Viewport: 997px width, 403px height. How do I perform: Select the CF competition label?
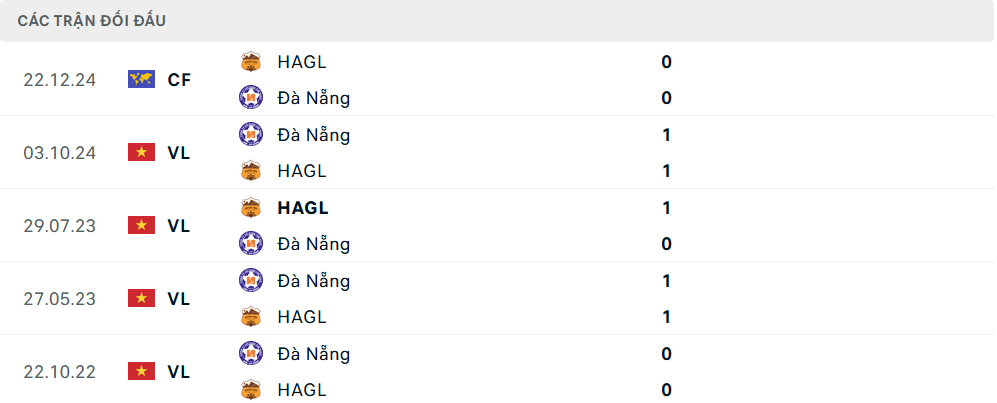(179, 80)
